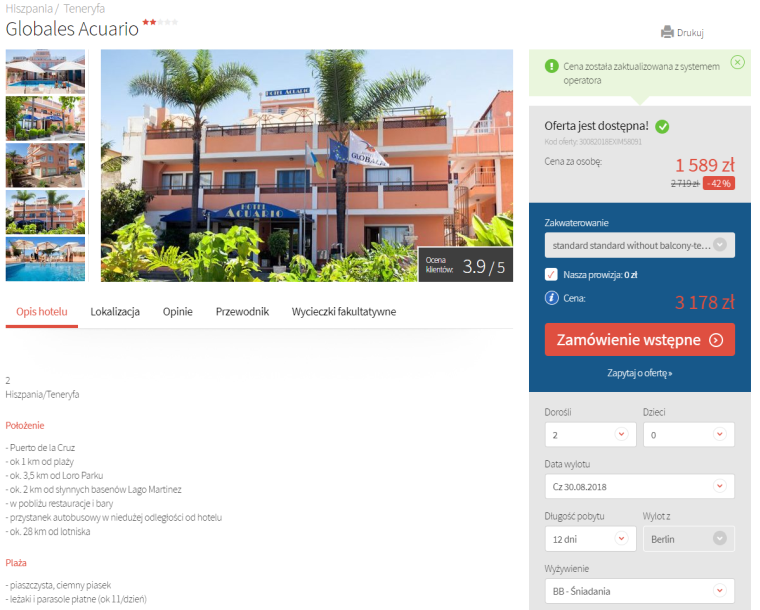The height and width of the screenshot is (610, 760).
Task: Open the Data wylotu date dropdown
Action: tap(639, 486)
